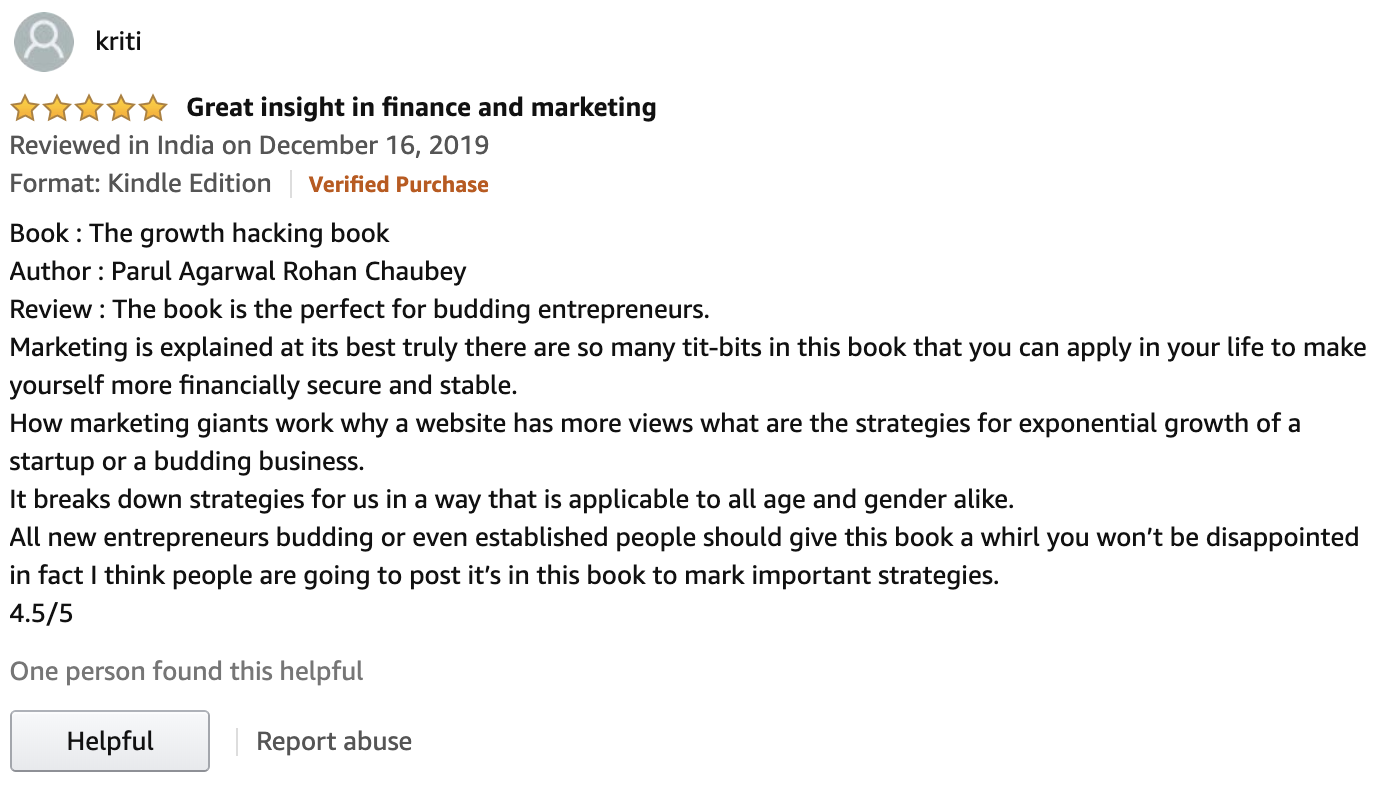Mark this review as Helpful

[x=110, y=741]
